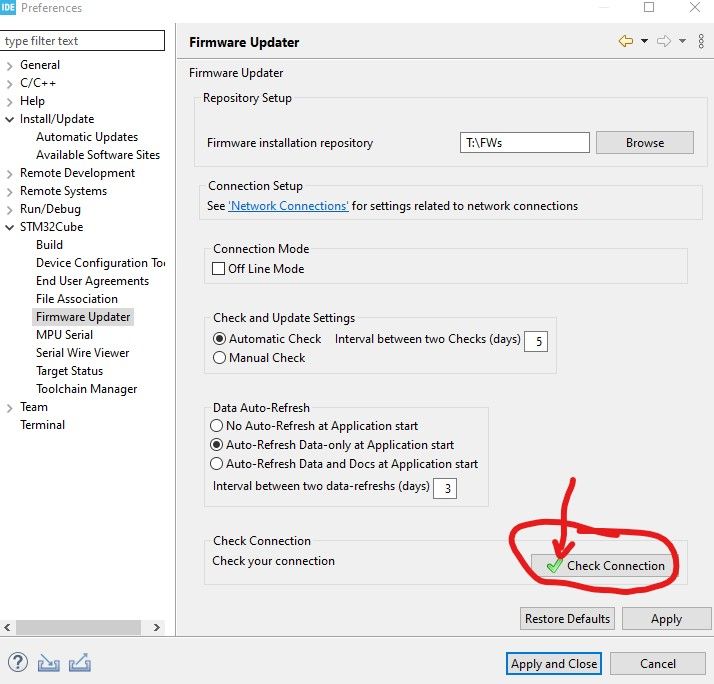Click Restore Defaults button
This screenshot has width=714, height=684.
(567, 618)
